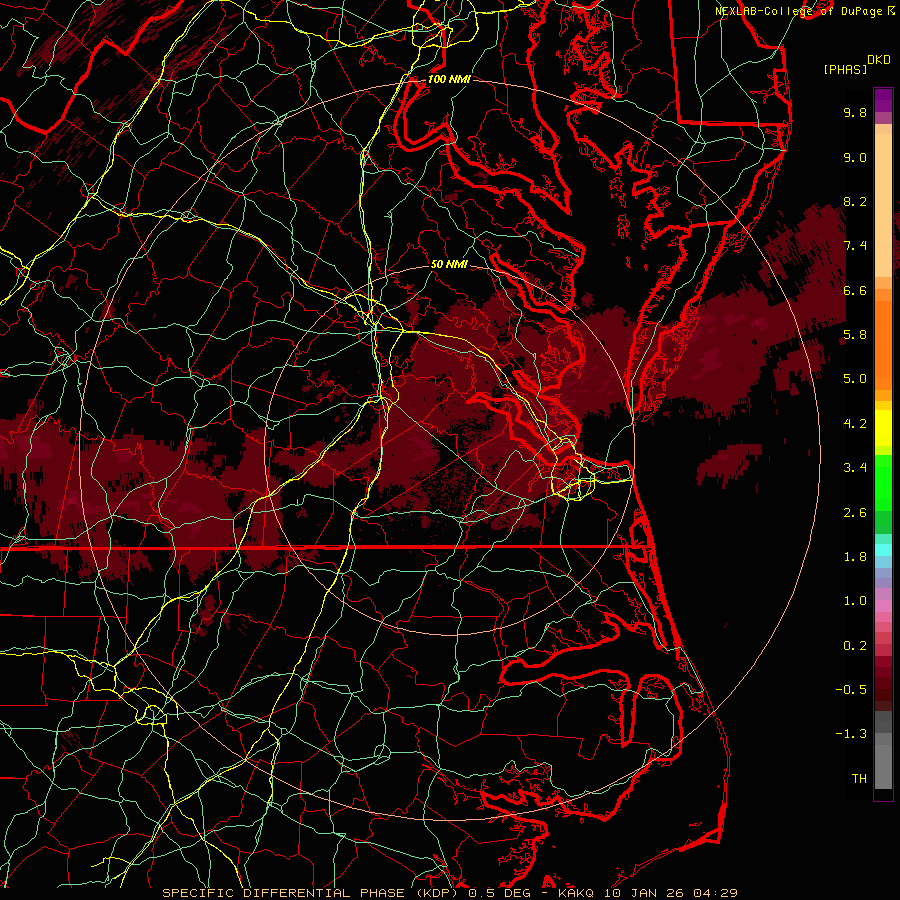The height and width of the screenshot is (900, 900).
Task: Click the 7.4 scale value
Action: point(855,246)
